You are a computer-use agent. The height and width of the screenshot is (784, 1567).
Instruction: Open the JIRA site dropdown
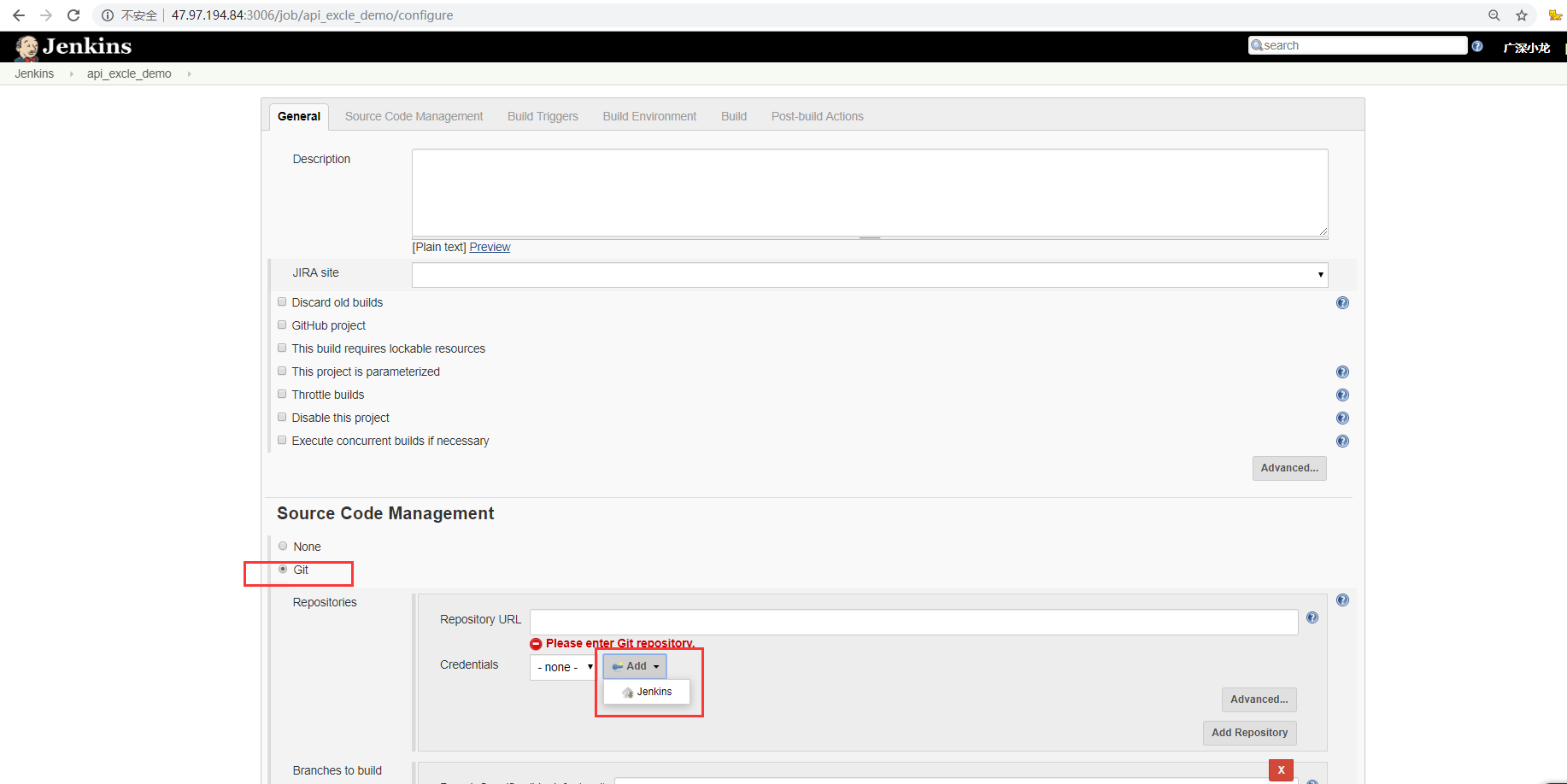pos(870,274)
